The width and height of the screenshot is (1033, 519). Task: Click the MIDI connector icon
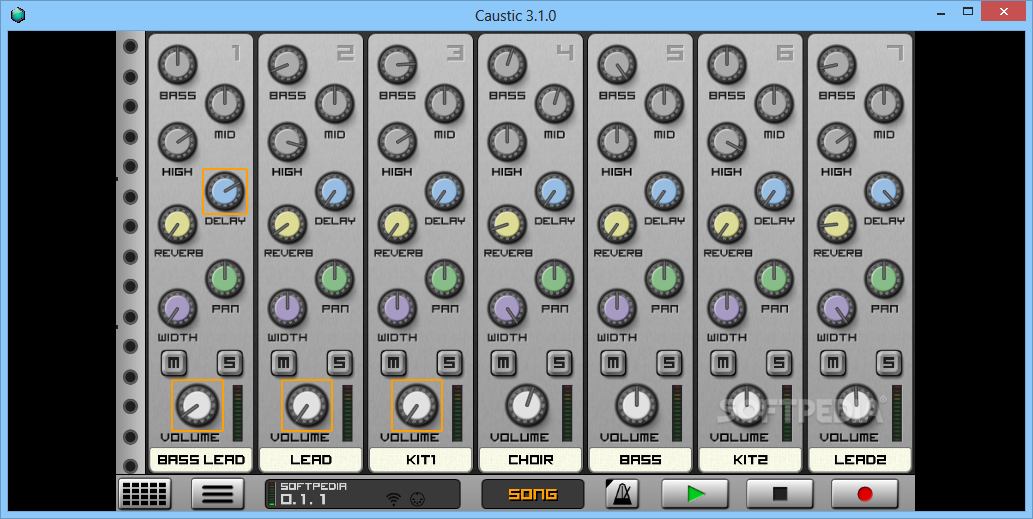(416, 499)
